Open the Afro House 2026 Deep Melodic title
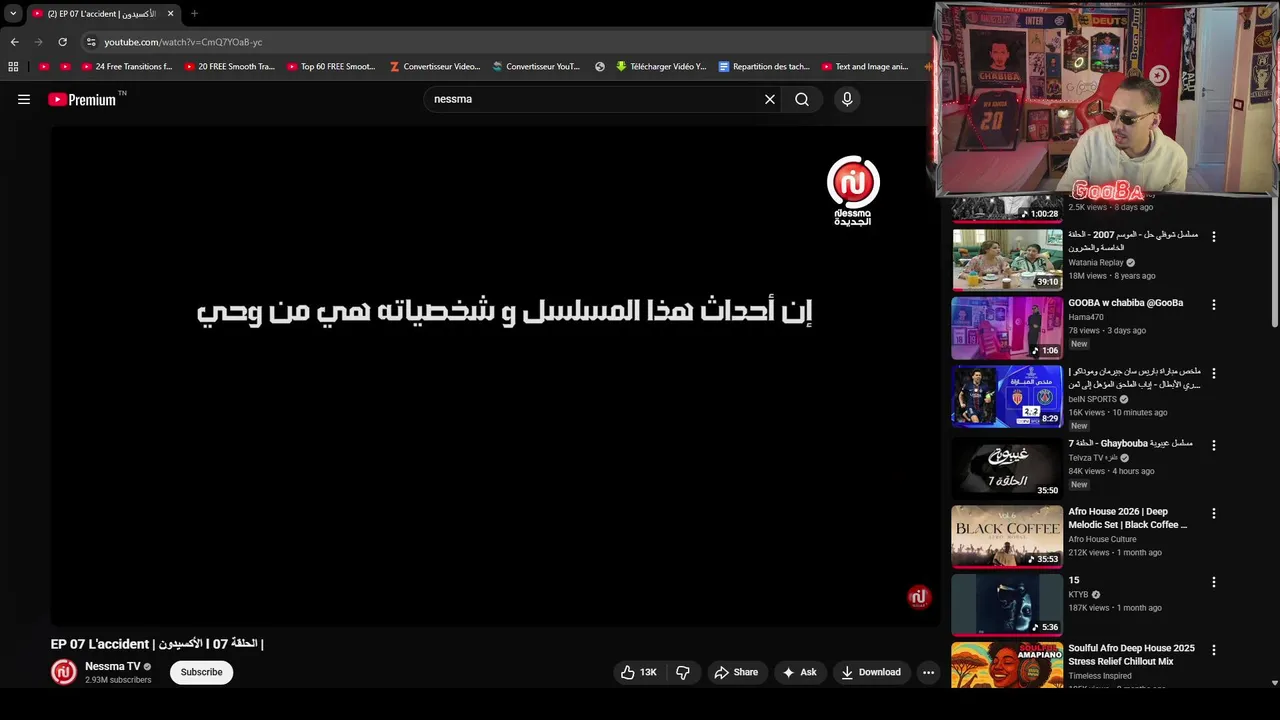 1128,518
